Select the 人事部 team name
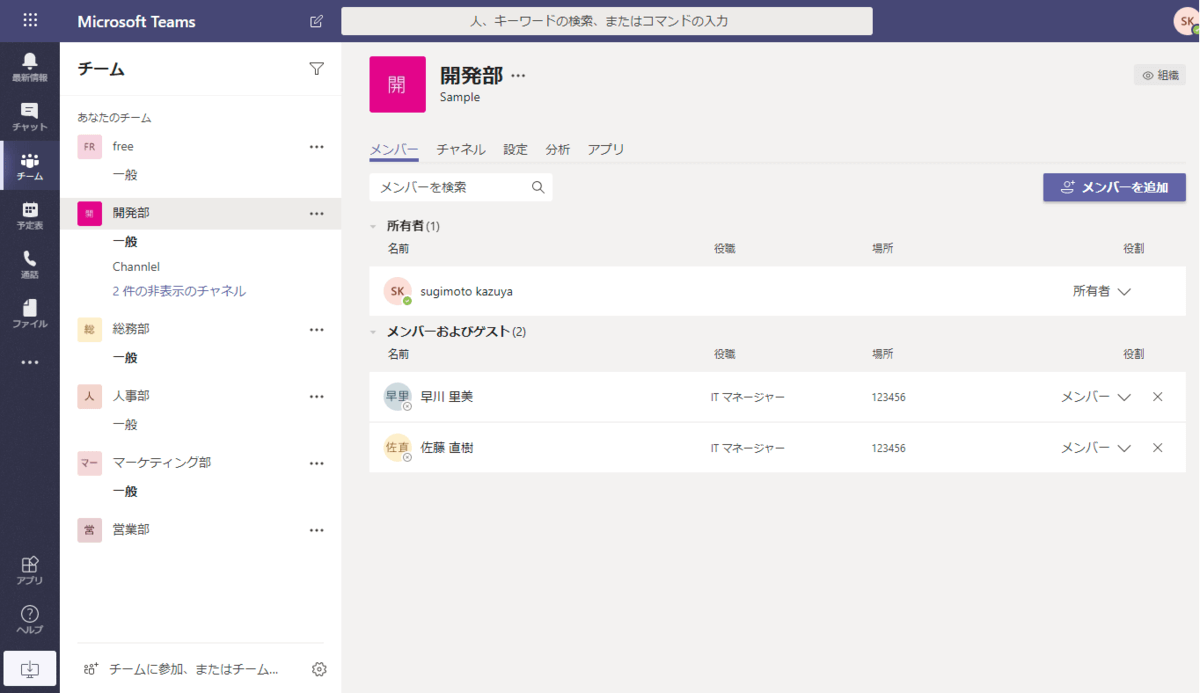Image resolution: width=1200 pixels, height=693 pixels. click(x=131, y=396)
